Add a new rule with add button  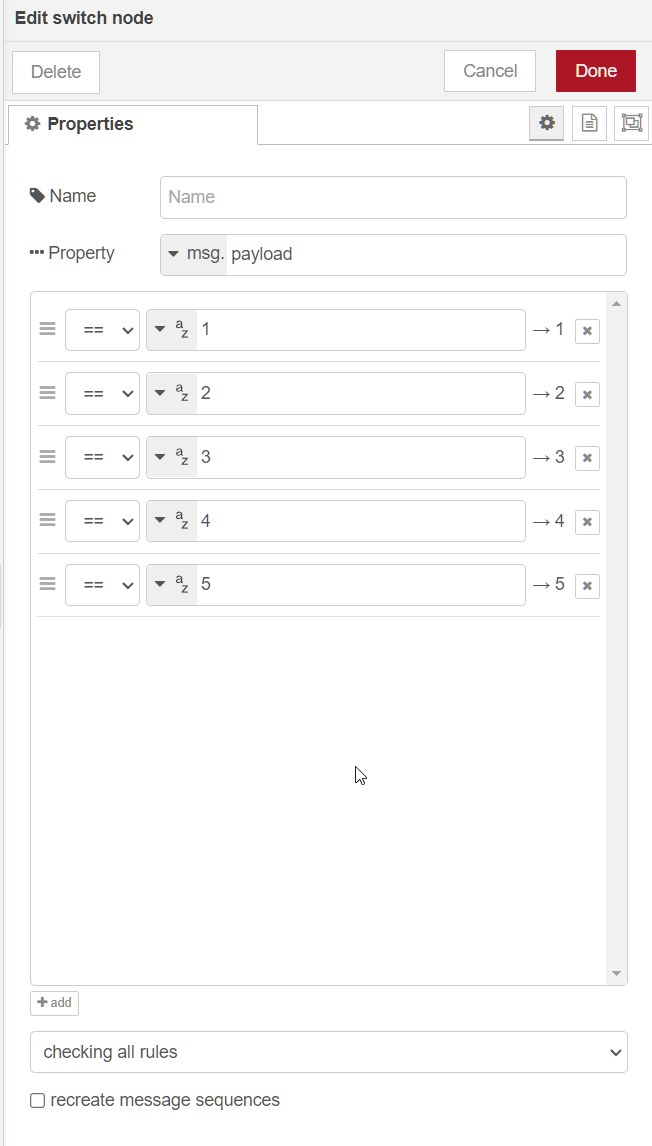click(x=54, y=1002)
